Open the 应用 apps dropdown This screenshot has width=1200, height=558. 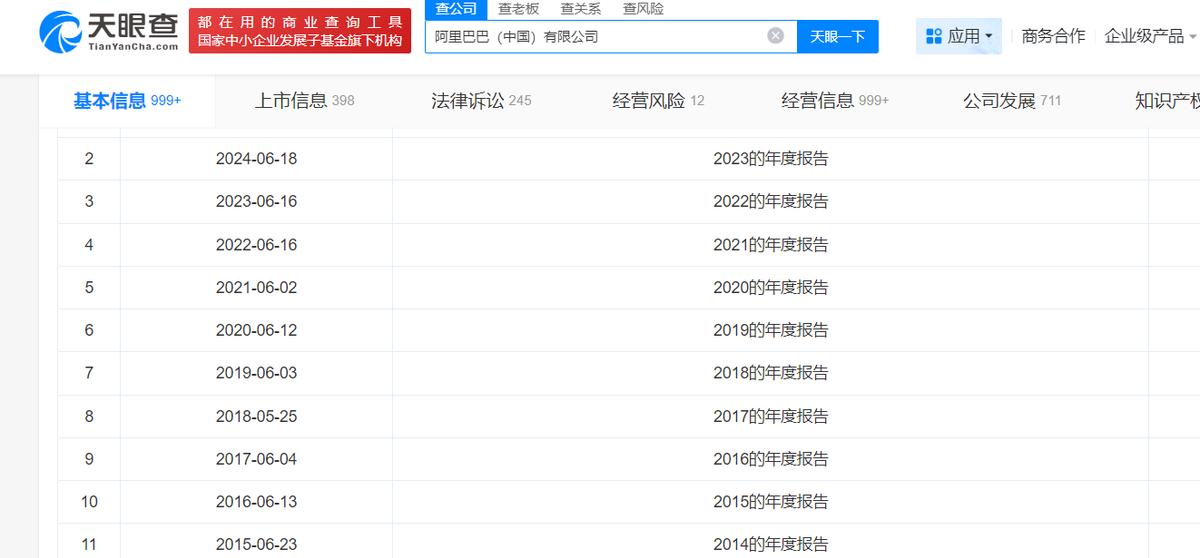(959, 36)
